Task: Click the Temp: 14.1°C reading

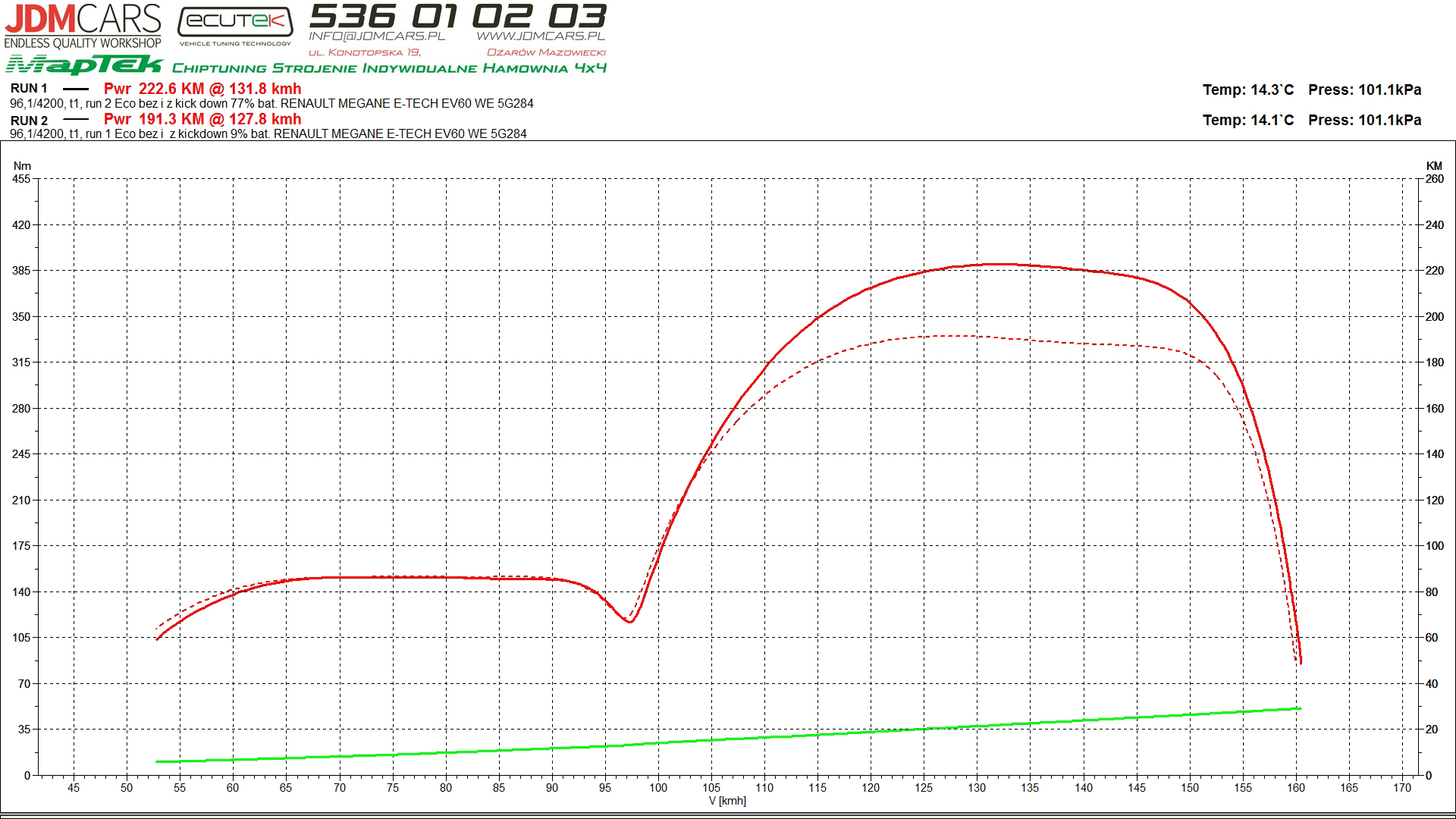Action: tap(1247, 121)
